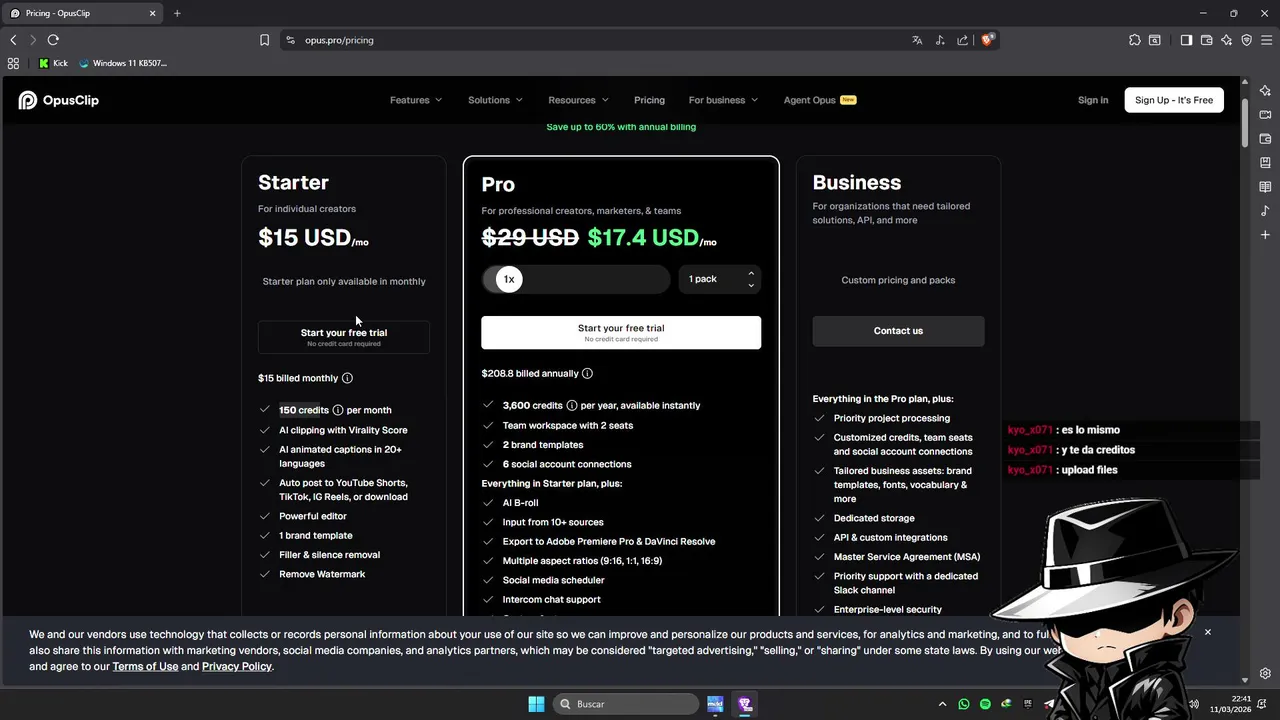Click info icon next to 3,600 credits
Screen dimensions: 1280x720
click(x=572, y=405)
